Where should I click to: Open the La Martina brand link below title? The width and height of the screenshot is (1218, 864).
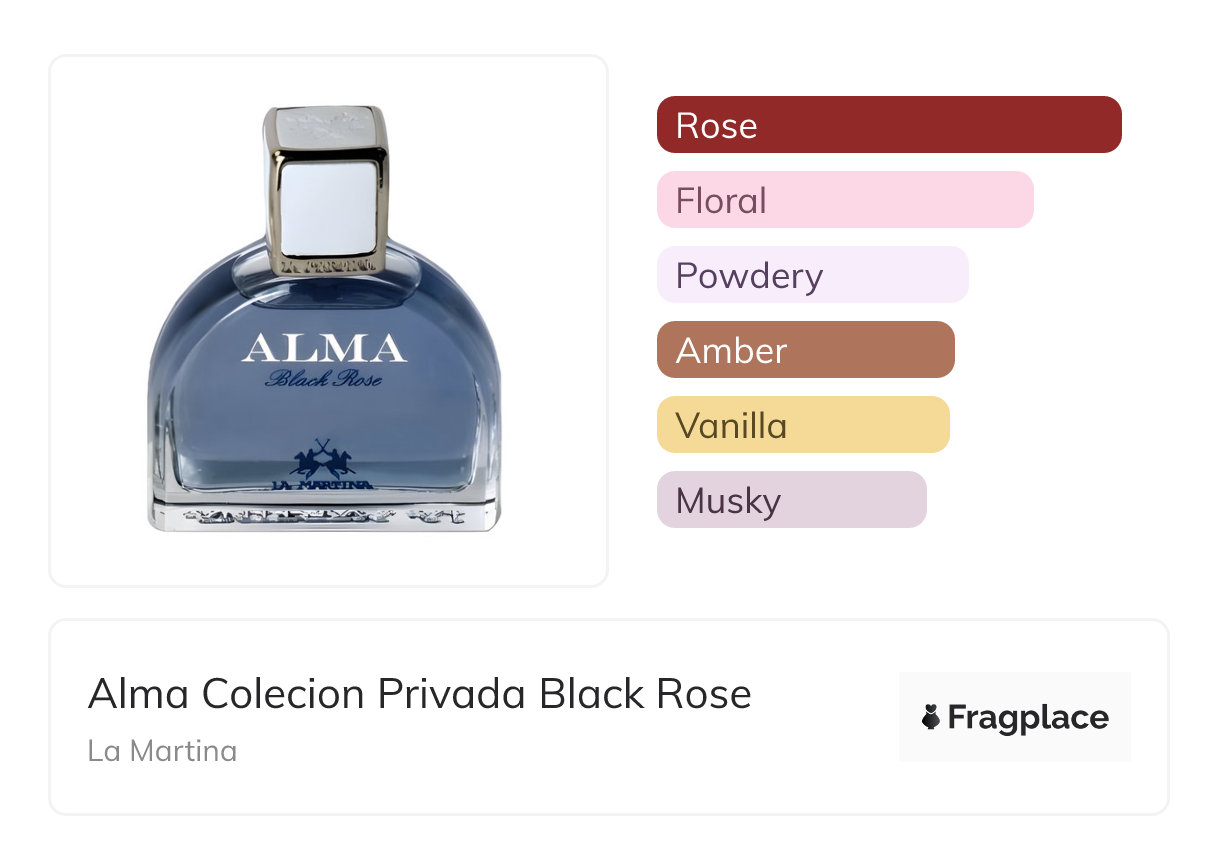pos(162,750)
